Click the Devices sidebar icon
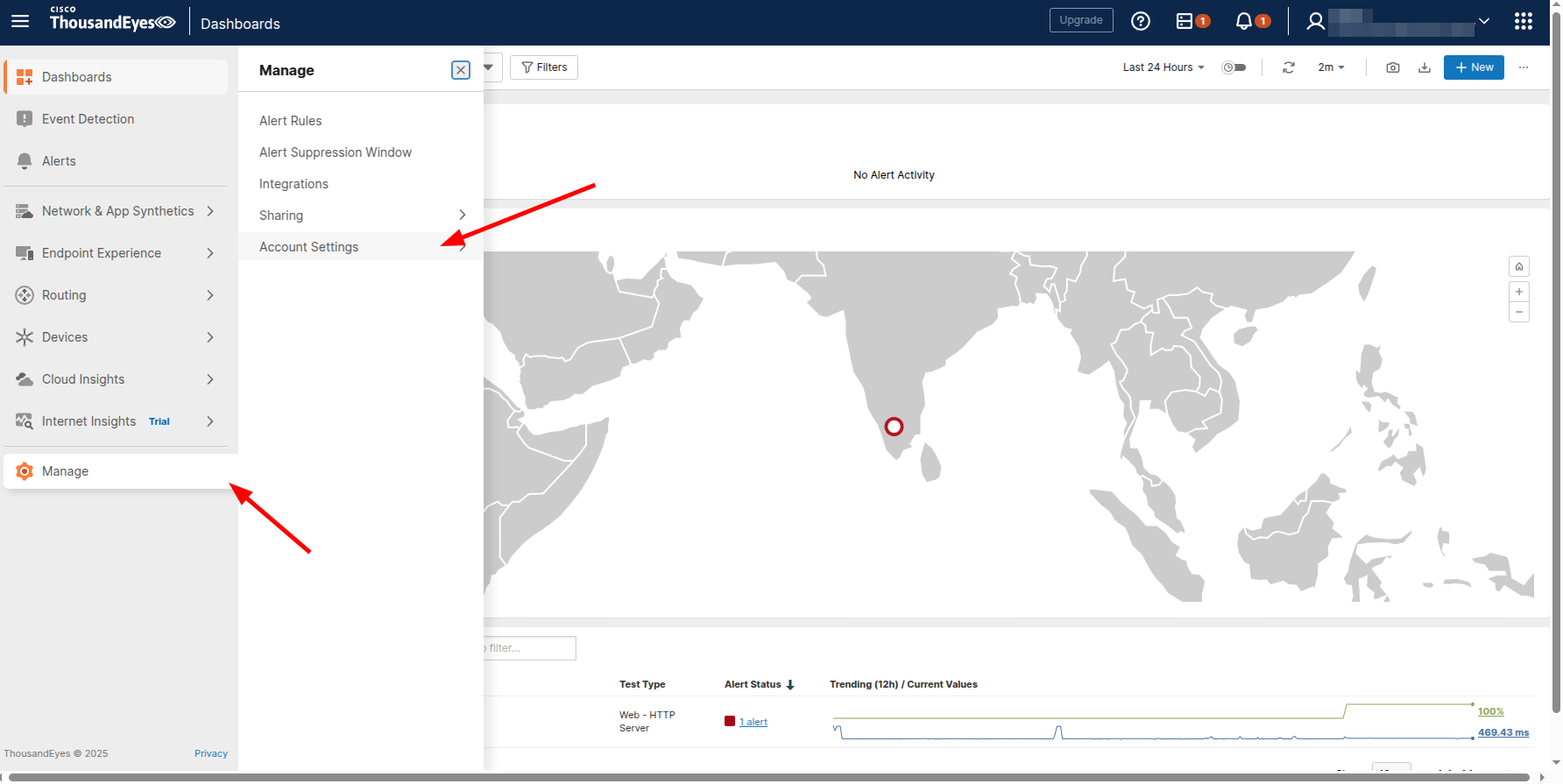Viewport: 1563px width, 784px height. coord(25,337)
